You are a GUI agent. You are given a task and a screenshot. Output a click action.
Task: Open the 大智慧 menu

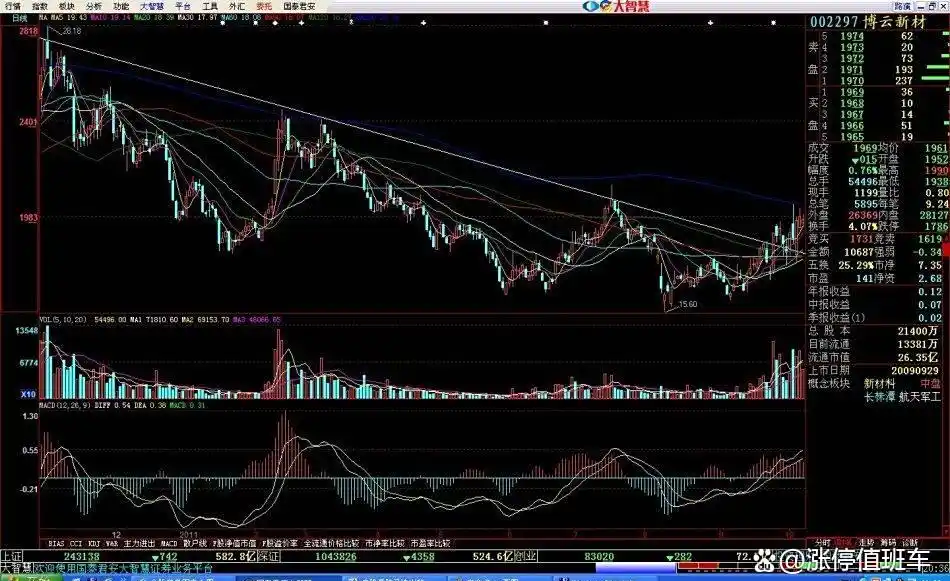point(151,6)
